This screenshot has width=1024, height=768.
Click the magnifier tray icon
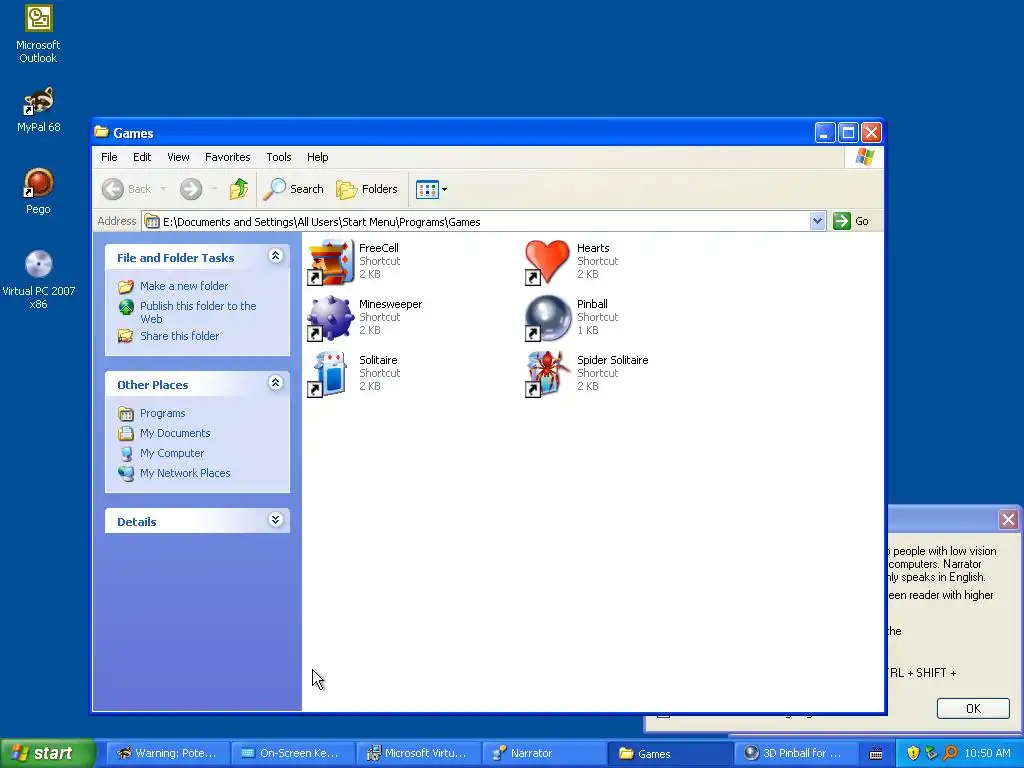pos(950,753)
